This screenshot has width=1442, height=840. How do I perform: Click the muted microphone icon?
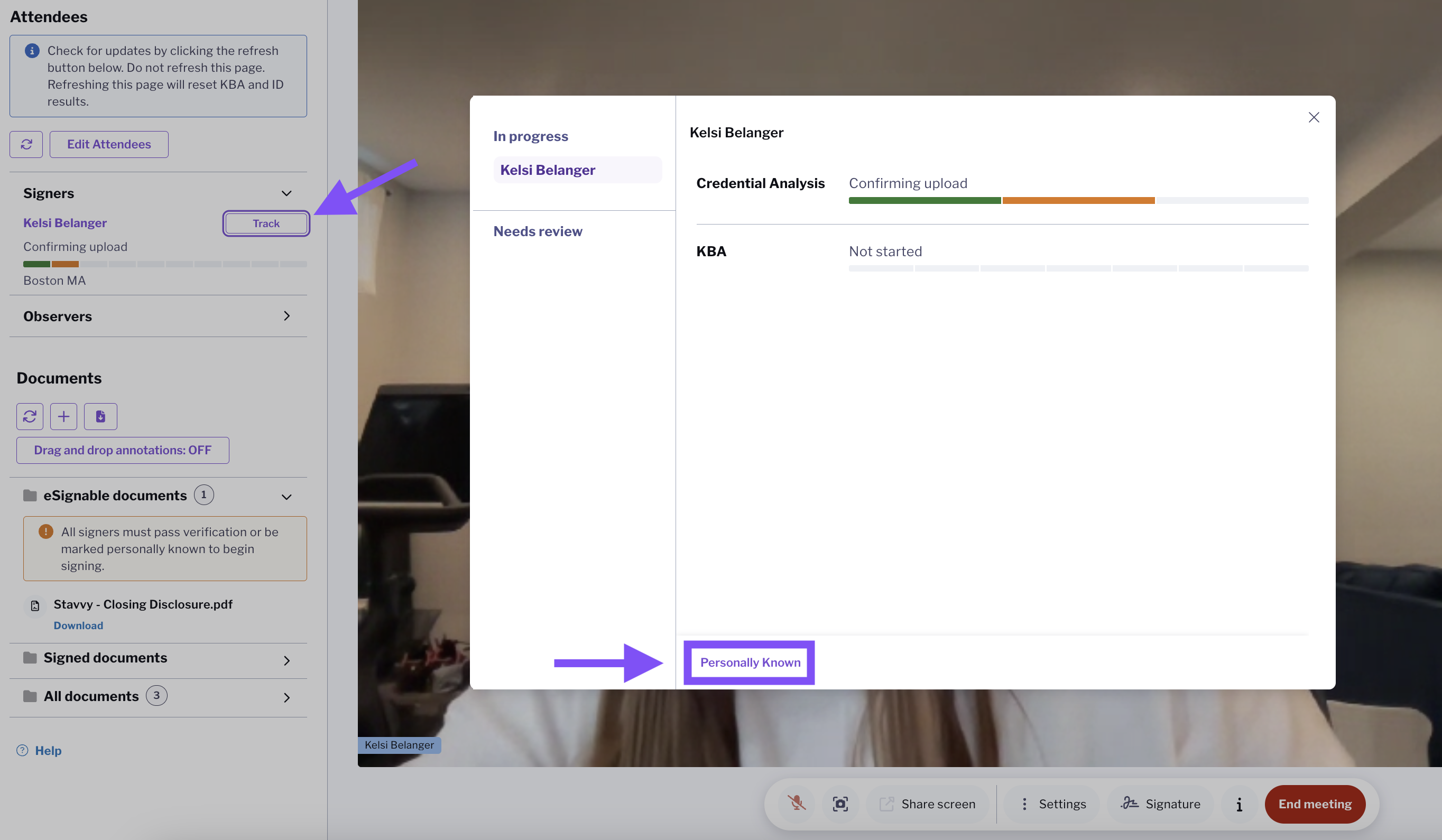(x=797, y=804)
